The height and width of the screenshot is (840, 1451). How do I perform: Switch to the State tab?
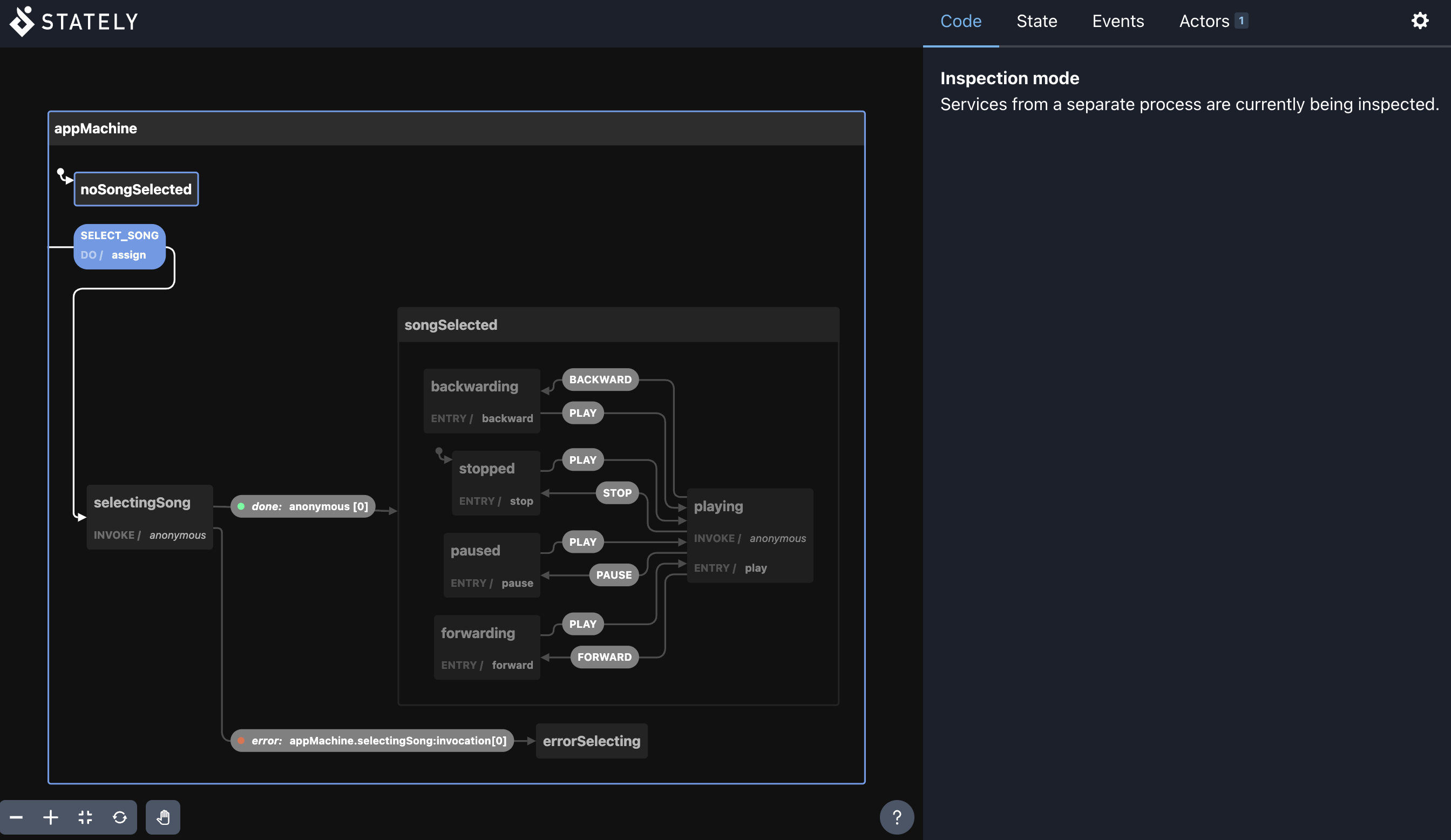1036,21
